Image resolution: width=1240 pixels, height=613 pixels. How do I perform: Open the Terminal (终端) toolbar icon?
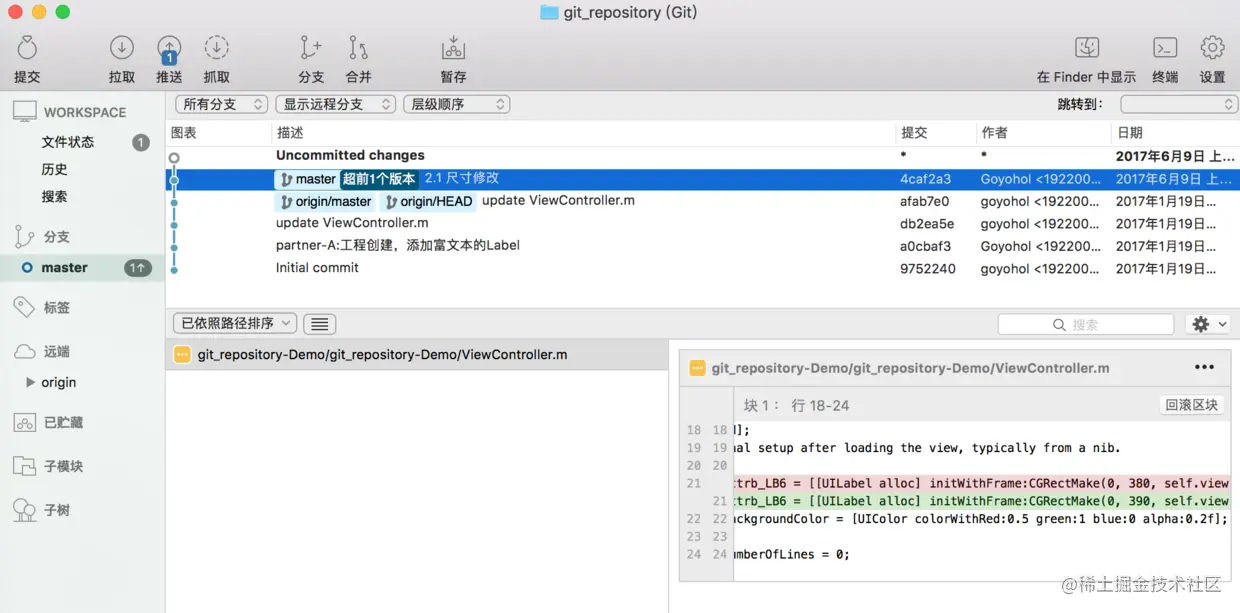[1165, 48]
